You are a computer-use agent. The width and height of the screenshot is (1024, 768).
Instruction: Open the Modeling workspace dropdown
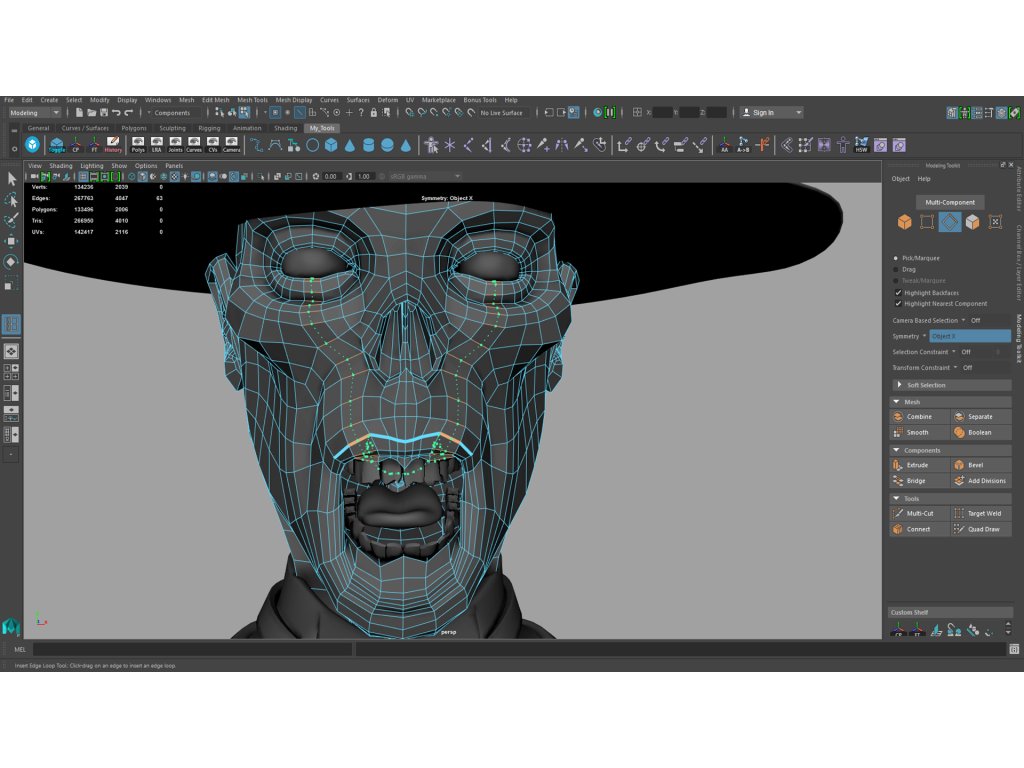point(35,113)
